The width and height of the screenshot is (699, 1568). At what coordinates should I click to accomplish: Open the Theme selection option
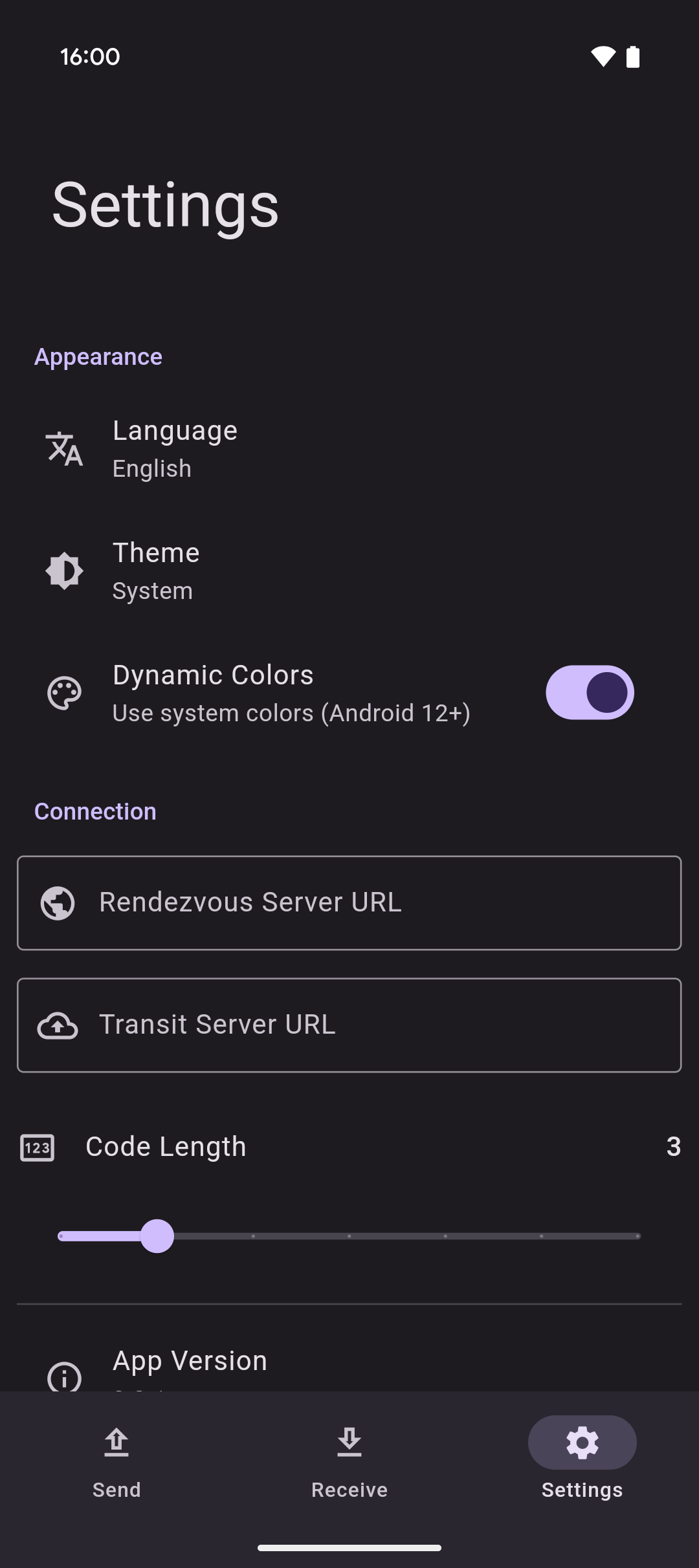click(x=156, y=571)
